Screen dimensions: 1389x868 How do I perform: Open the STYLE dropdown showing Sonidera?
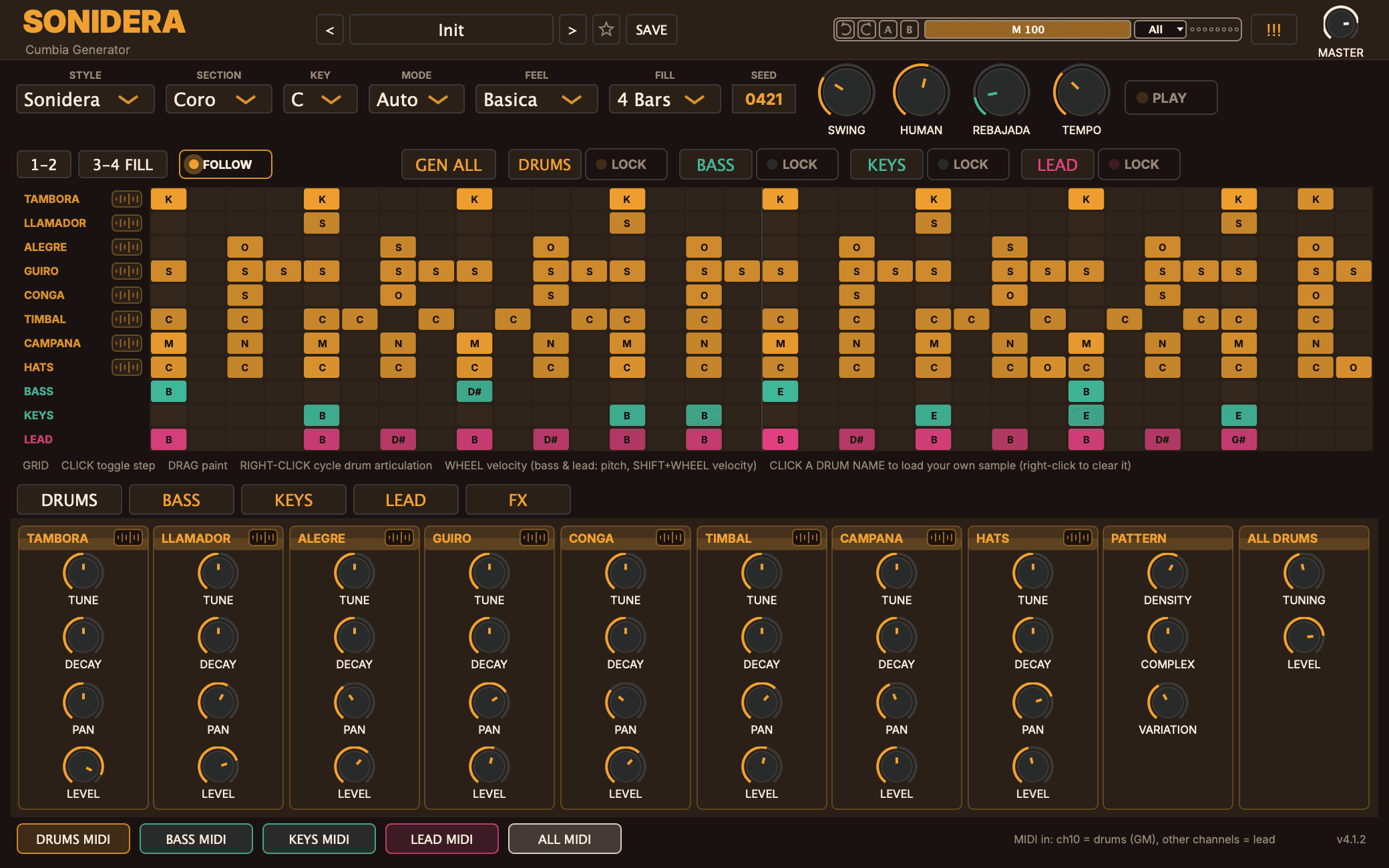(85, 99)
